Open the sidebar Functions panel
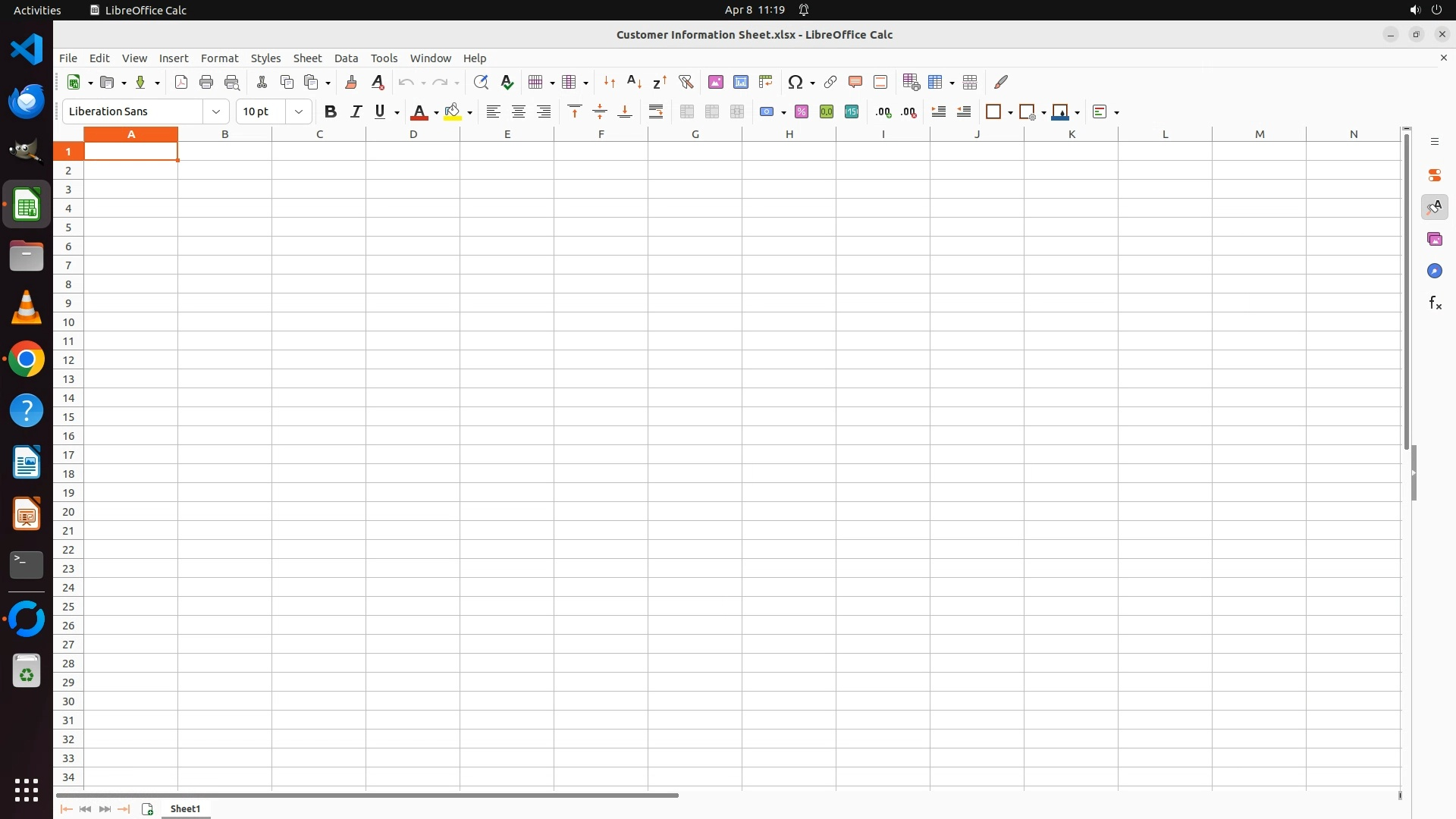This screenshot has height=819, width=1456. click(1435, 303)
